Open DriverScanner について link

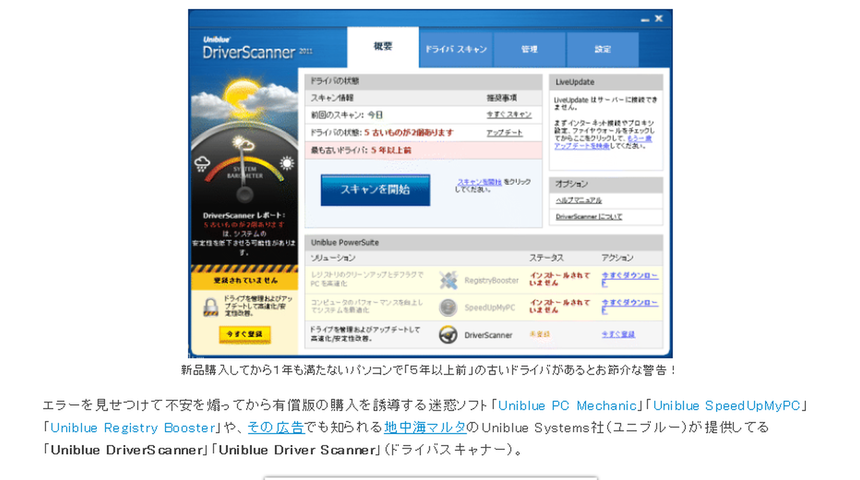tap(589, 217)
